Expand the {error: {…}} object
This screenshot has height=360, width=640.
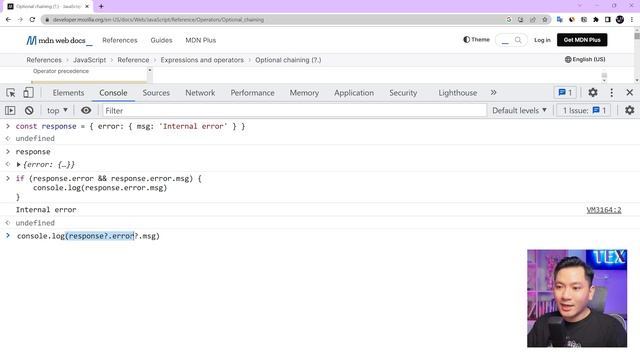coord(18,165)
